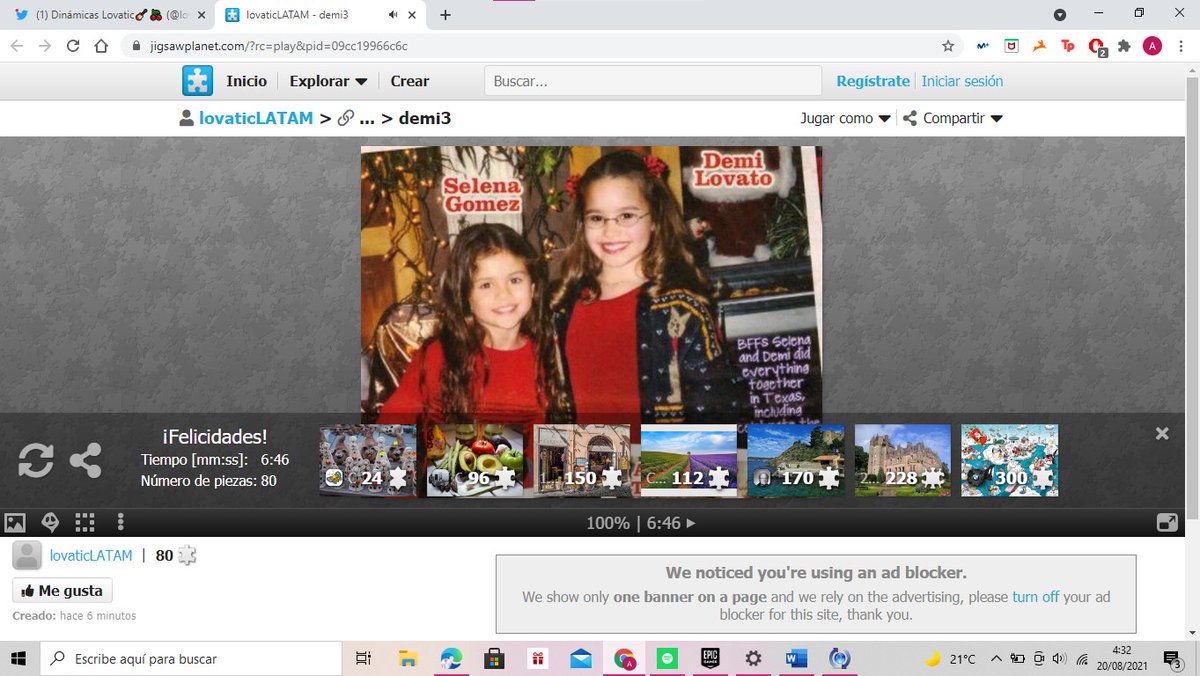
Task: Click the breadcrumb link icon with ellipsis
Action: coord(357,118)
